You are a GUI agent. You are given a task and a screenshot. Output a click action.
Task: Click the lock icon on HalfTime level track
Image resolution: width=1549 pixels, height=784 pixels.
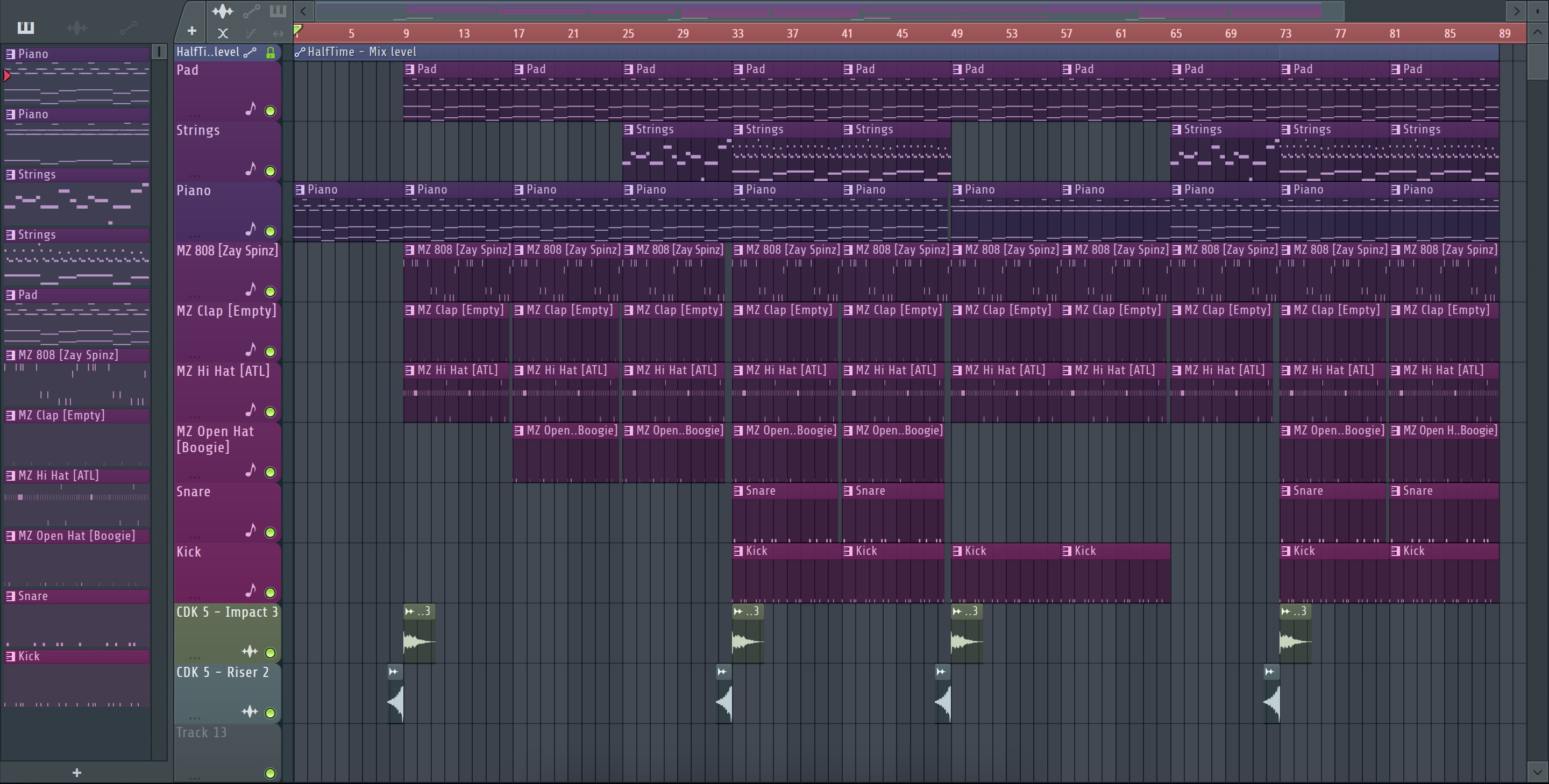tap(271, 52)
